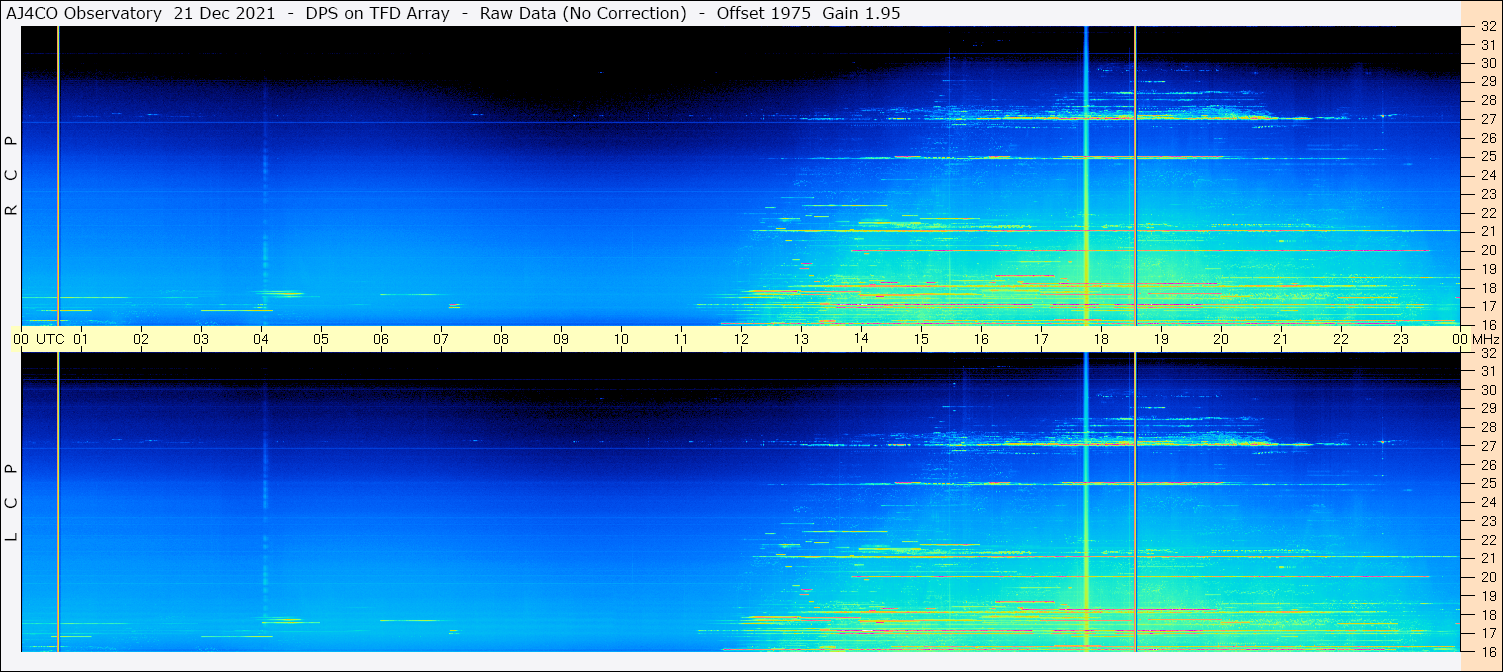Viewport: 1503px width, 672px height.
Task: Click the LCP vertical panel label
Action: point(12,502)
